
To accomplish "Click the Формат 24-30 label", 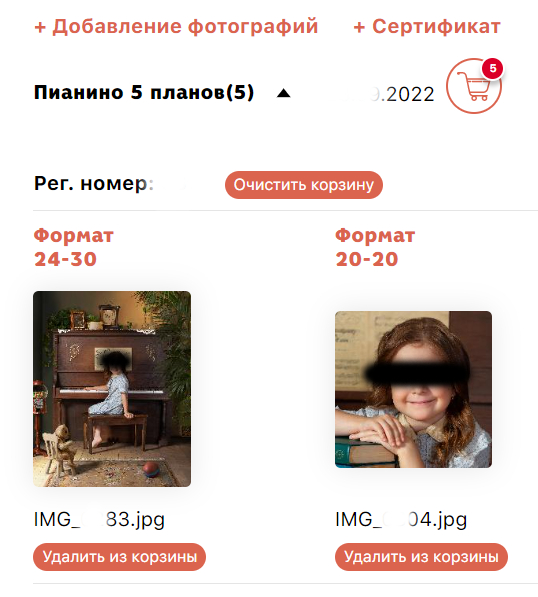I will pyautogui.click(x=73, y=247).
